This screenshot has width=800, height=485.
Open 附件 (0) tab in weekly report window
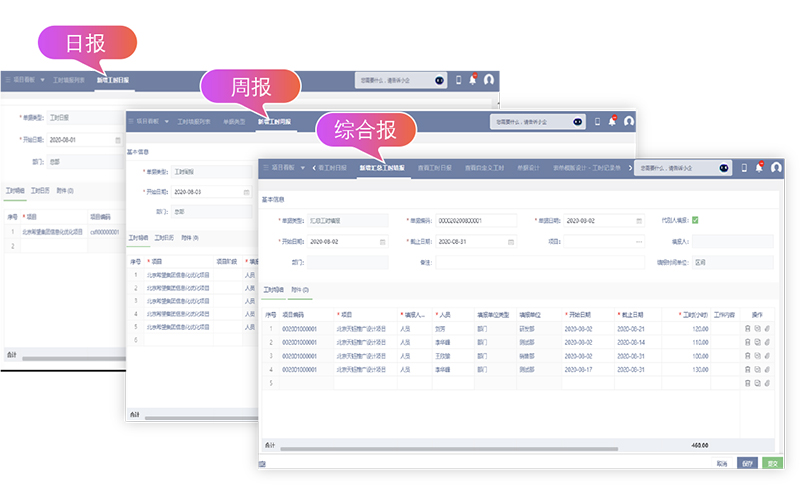tap(190, 238)
